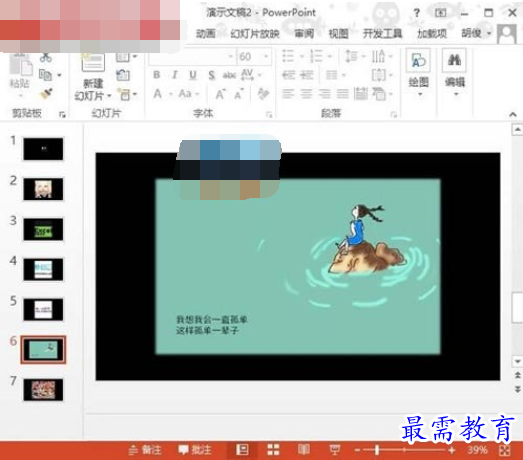The image size is (523, 460).
Task: Open the 编辑 editing group
Action: [455, 73]
